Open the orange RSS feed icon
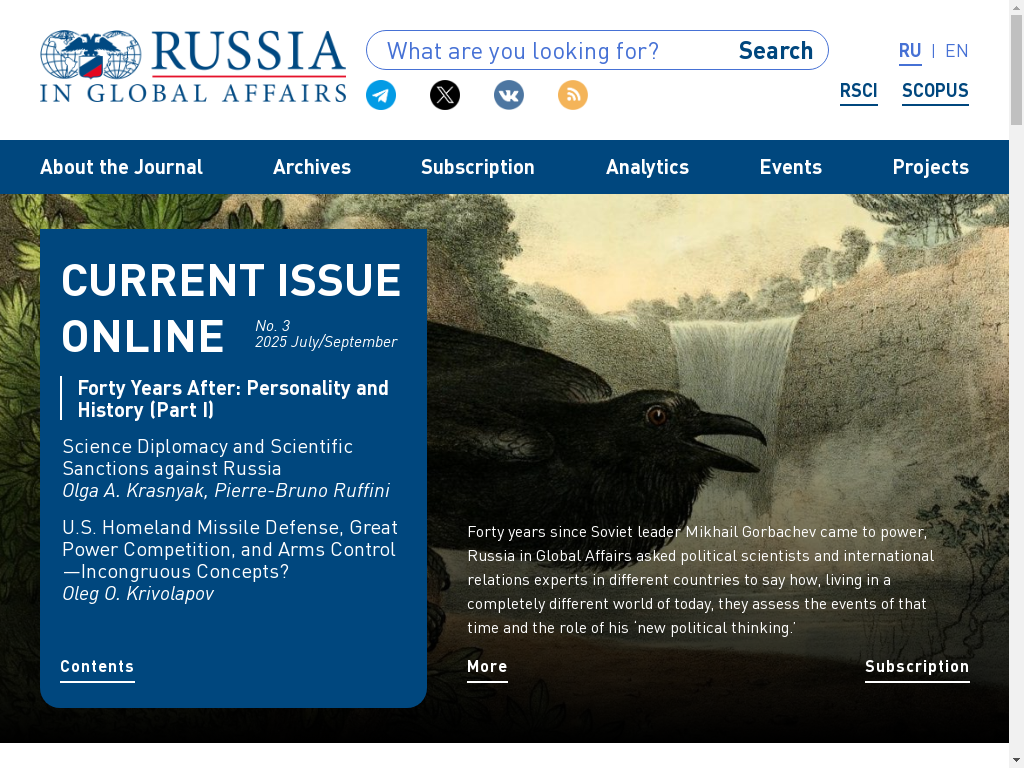The image size is (1024, 768). point(573,95)
